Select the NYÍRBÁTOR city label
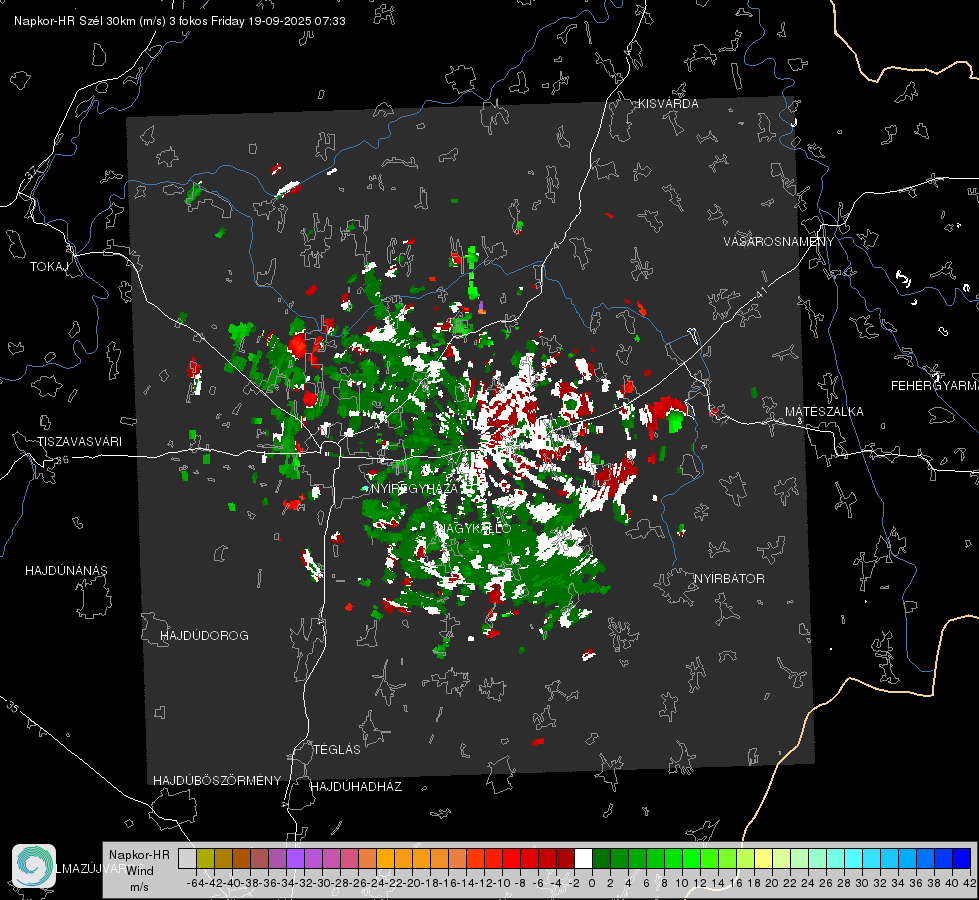979x900 pixels. tap(729, 579)
